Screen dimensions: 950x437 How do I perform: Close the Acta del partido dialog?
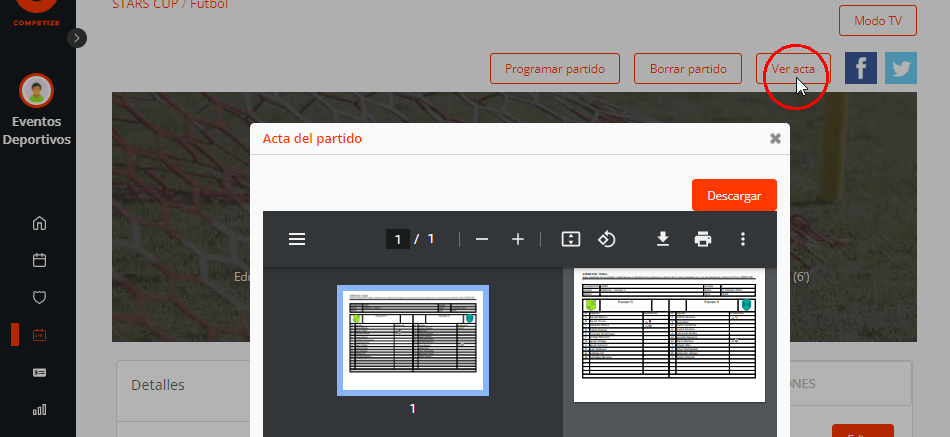click(x=775, y=139)
